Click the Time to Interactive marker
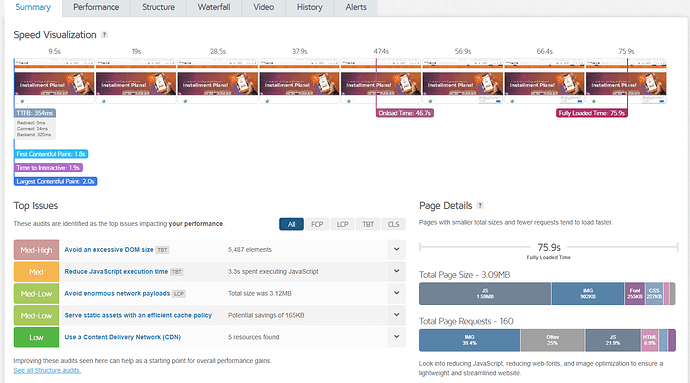The image size is (690, 383). tap(48, 168)
